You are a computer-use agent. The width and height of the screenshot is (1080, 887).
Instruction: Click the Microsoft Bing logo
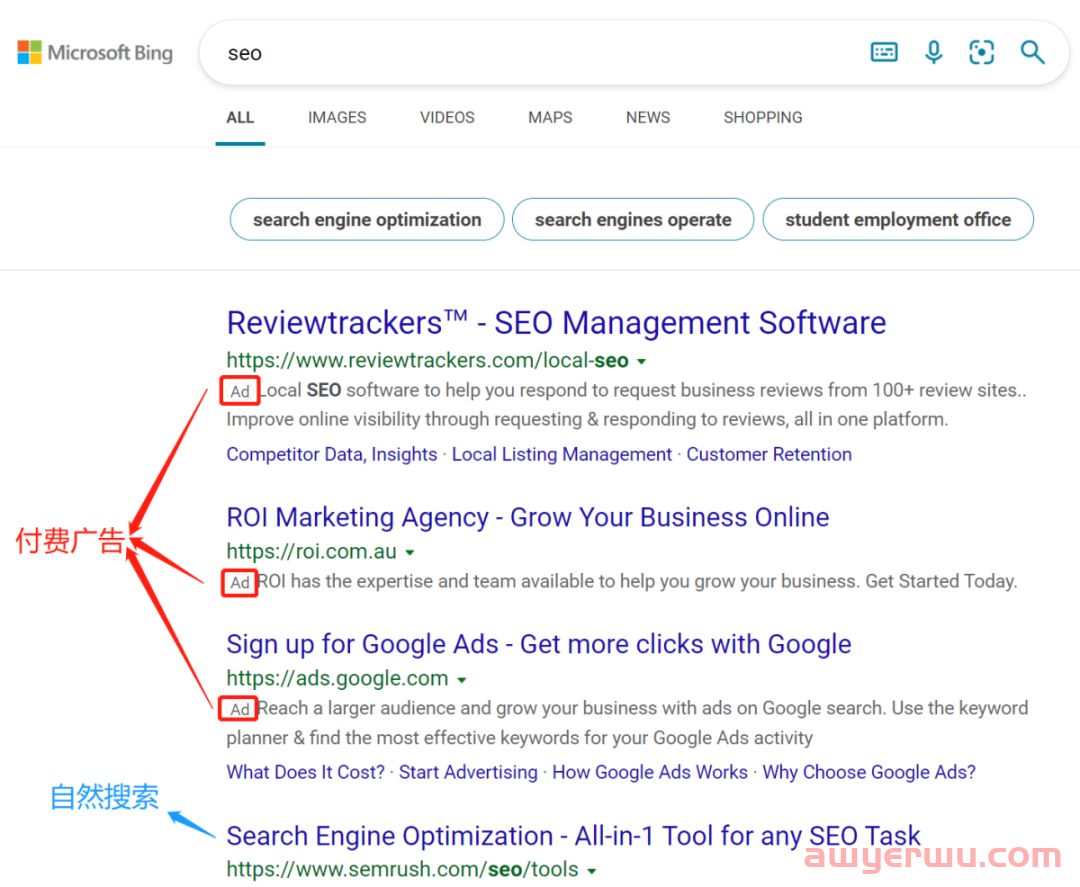[95, 52]
